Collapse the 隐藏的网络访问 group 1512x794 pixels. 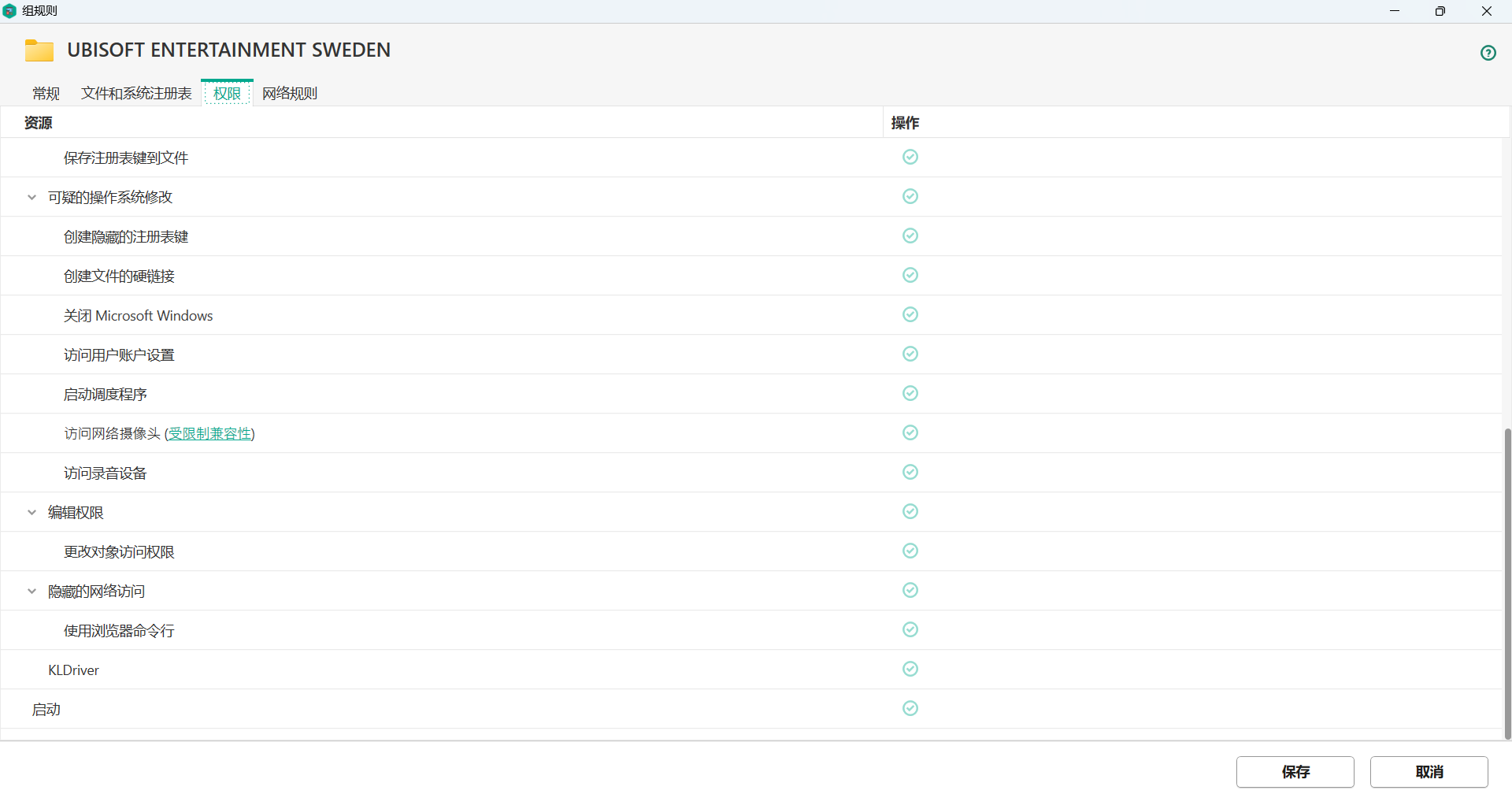(x=31, y=592)
